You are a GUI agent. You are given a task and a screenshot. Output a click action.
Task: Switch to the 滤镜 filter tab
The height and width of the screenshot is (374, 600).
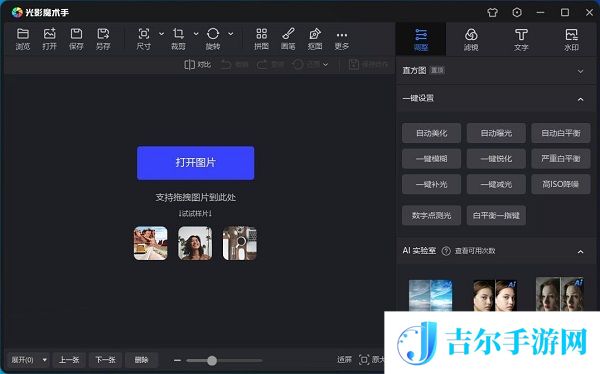471,39
